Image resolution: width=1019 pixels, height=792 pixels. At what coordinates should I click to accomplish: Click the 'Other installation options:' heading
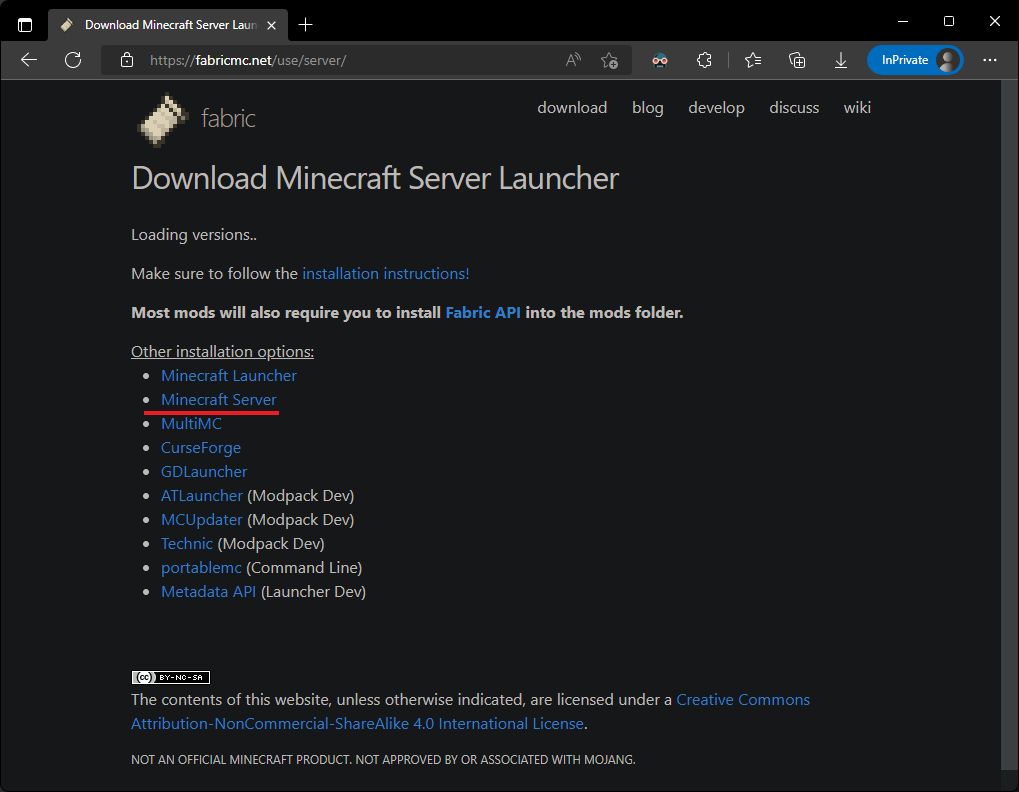222,351
